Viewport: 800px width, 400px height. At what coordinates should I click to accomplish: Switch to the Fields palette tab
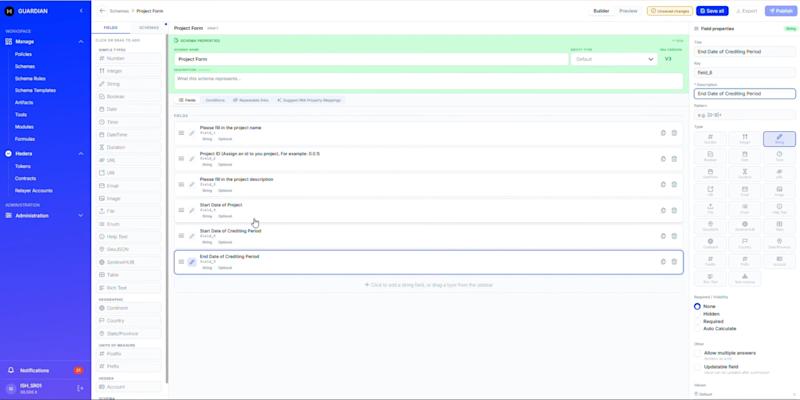(111, 28)
